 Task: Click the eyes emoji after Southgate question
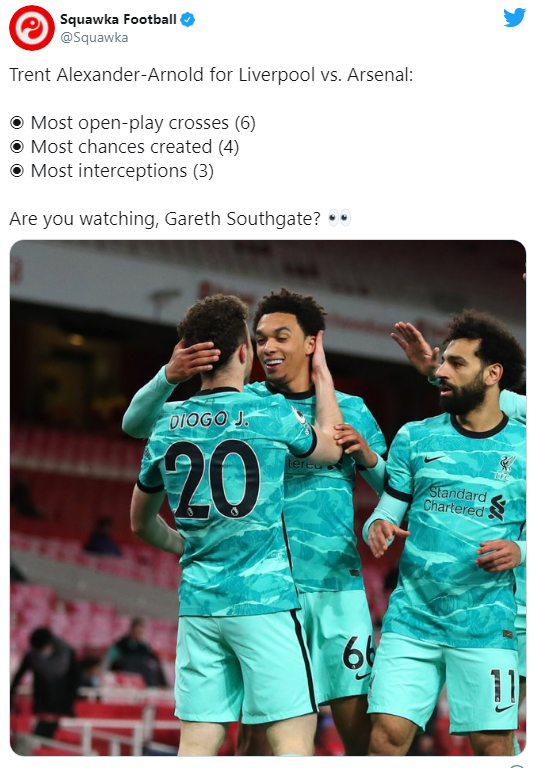(x=339, y=218)
